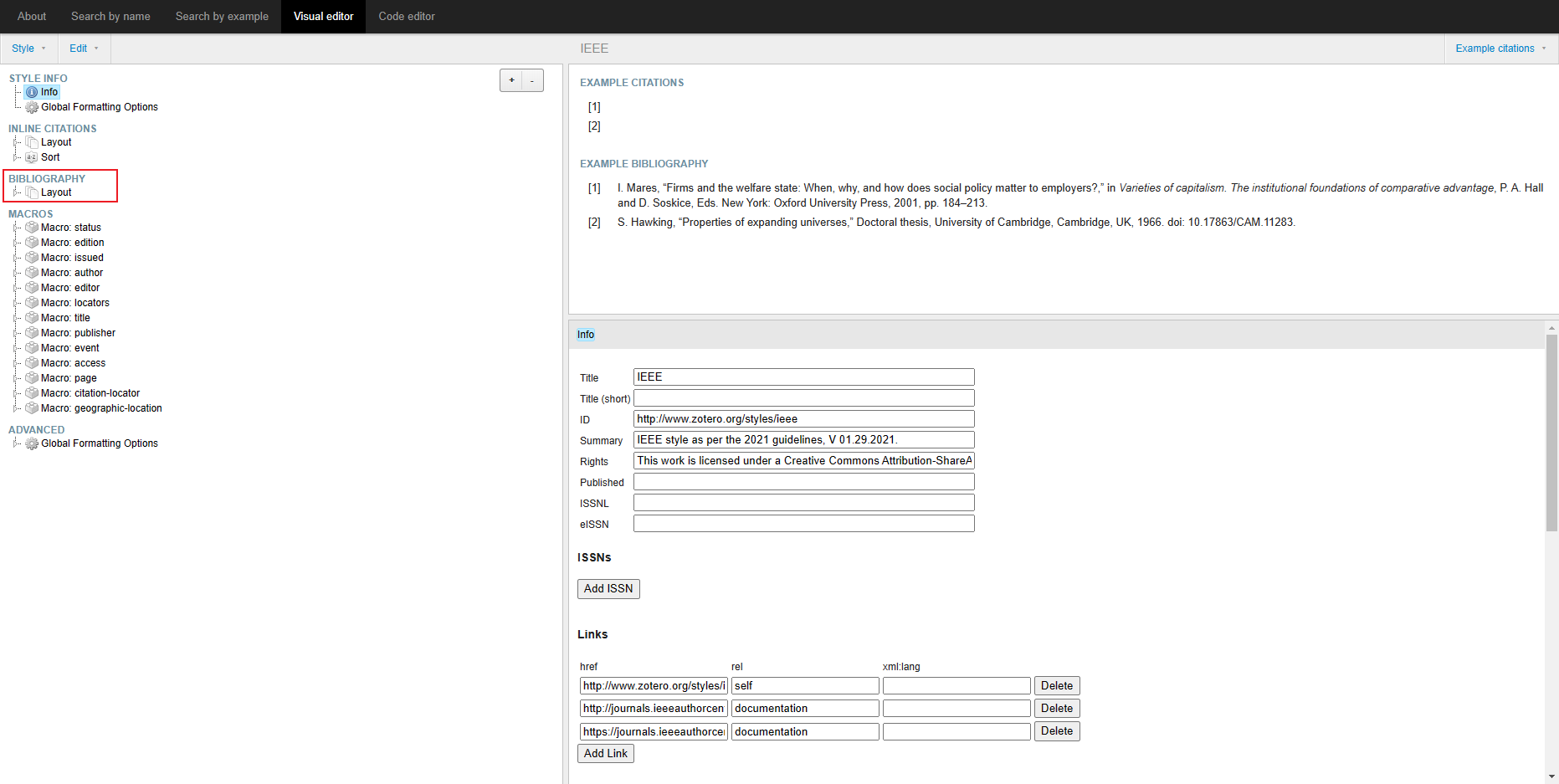Viewport: 1559px width, 784px height.
Task: Expand all tree nodes with plus button
Action: coord(511,80)
